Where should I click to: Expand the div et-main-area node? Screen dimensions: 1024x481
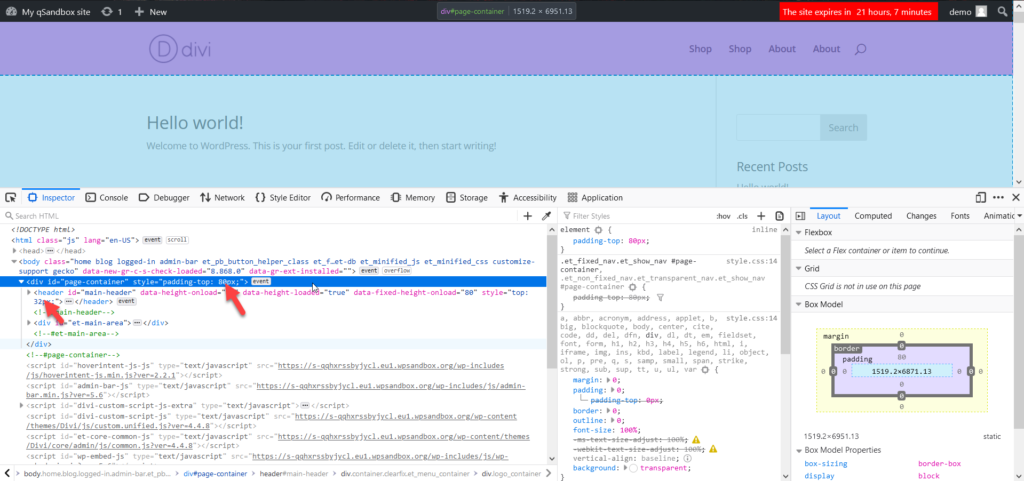pyautogui.click(x=29, y=322)
